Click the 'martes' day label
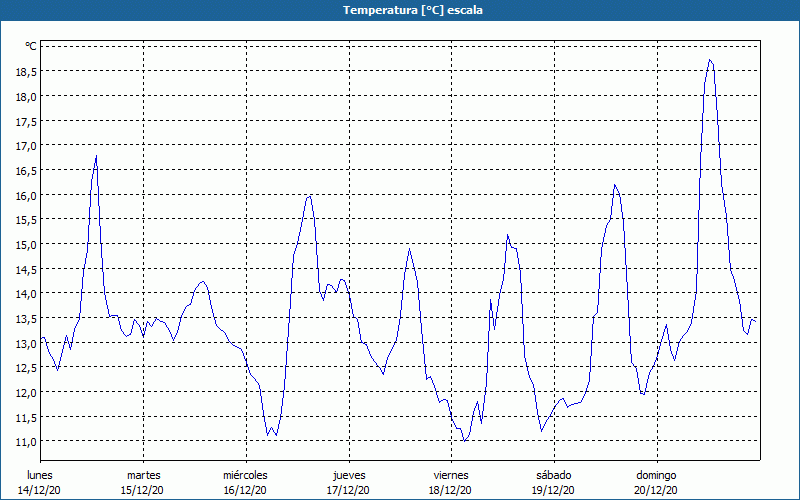 144,475
